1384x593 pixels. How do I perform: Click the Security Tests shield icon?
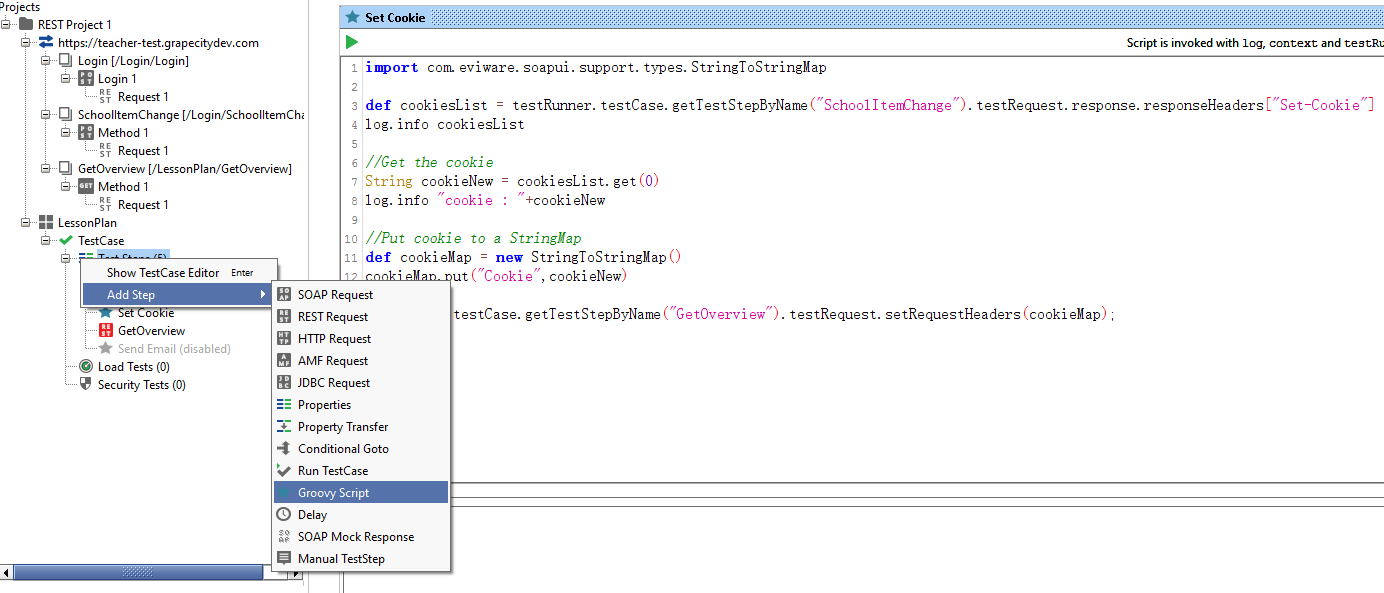[86, 384]
